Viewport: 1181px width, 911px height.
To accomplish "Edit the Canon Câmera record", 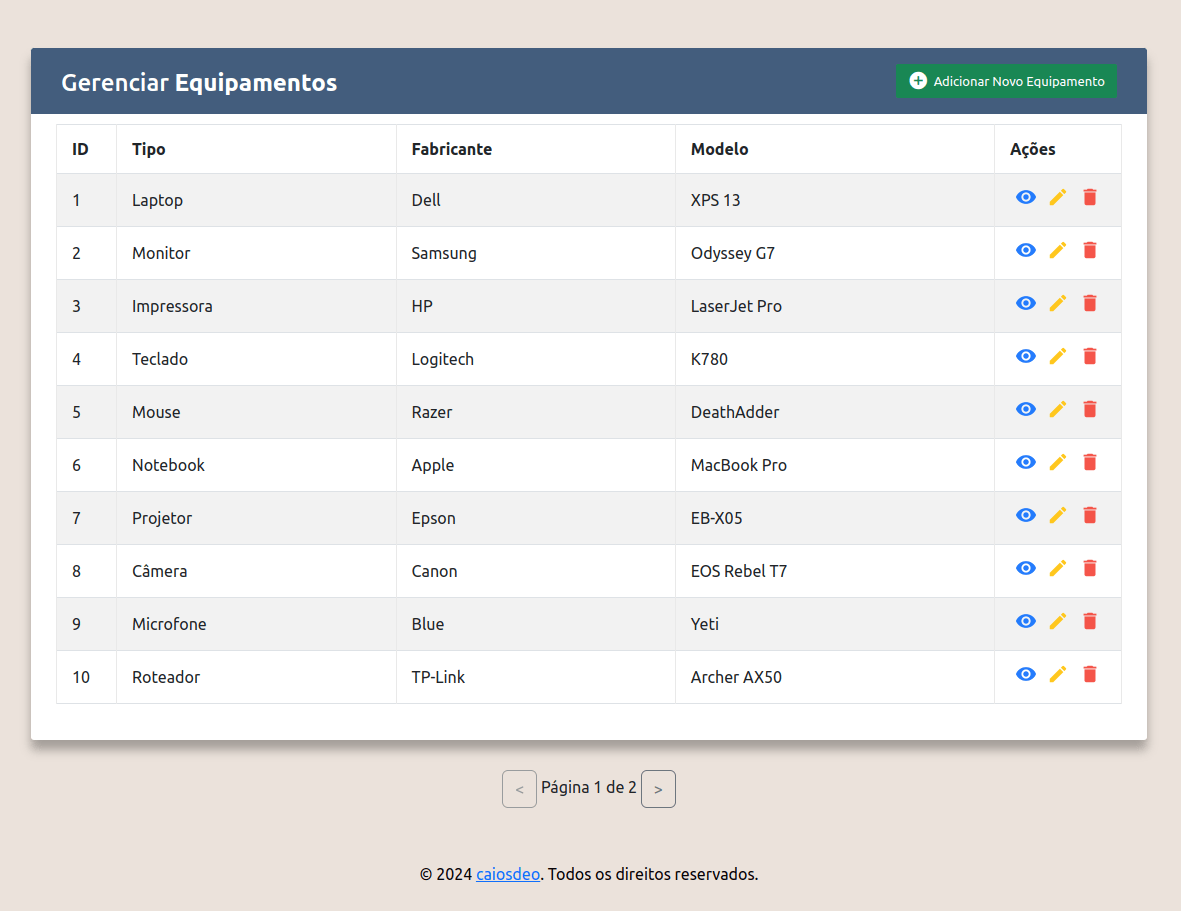I will pyautogui.click(x=1057, y=568).
